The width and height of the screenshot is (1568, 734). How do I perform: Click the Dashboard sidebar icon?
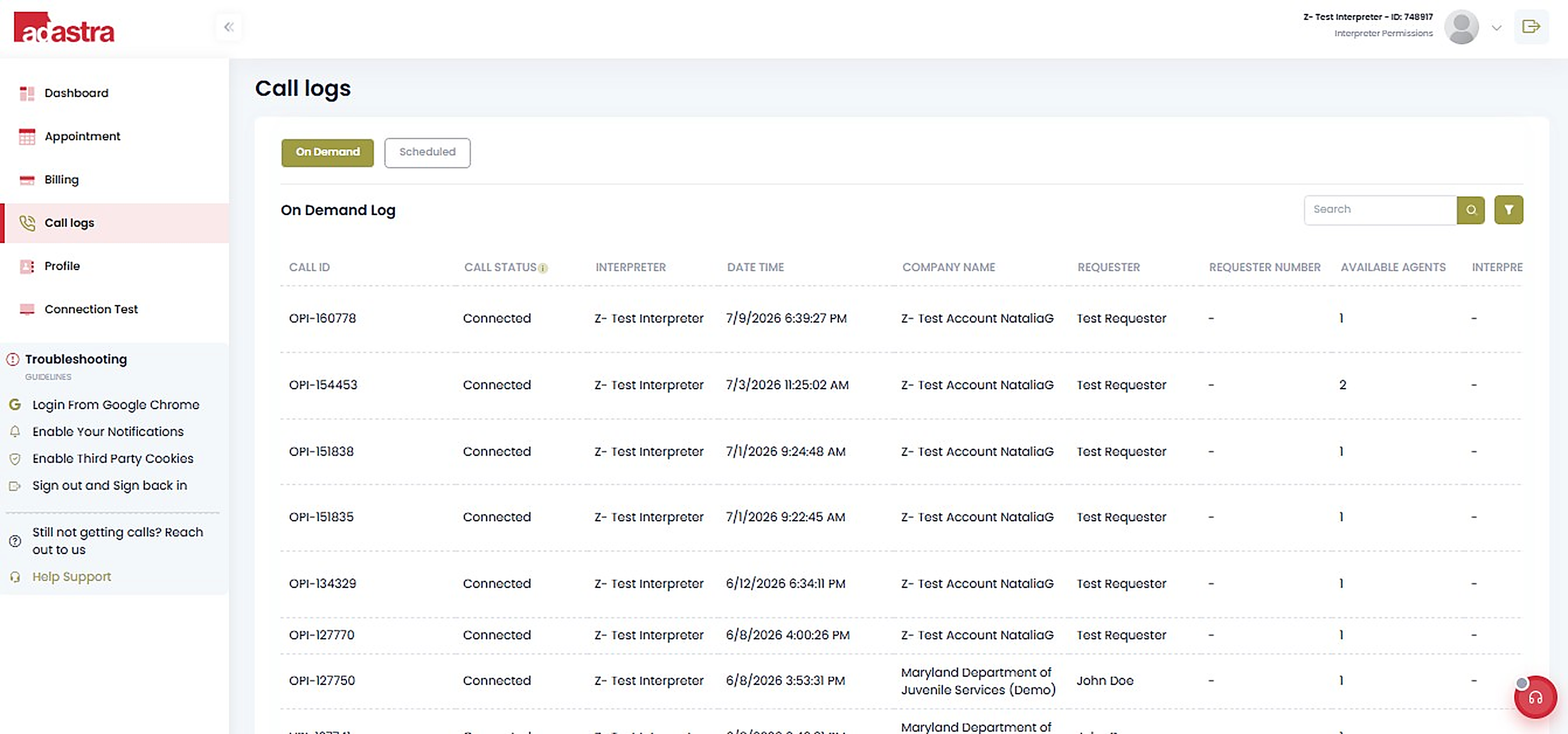pos(27,93)
